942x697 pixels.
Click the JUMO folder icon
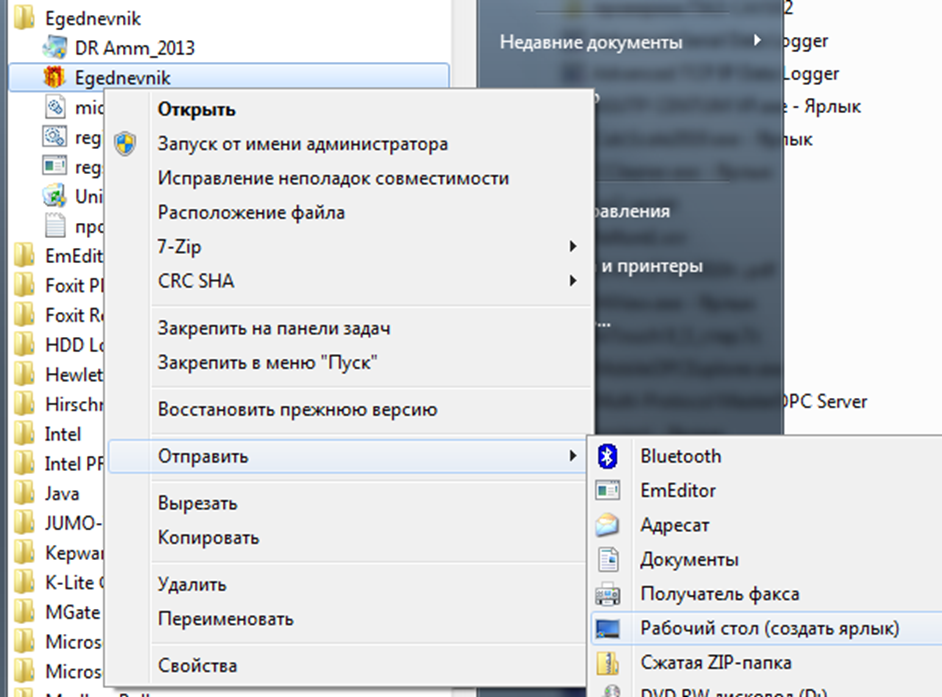[x=25, y=523]
